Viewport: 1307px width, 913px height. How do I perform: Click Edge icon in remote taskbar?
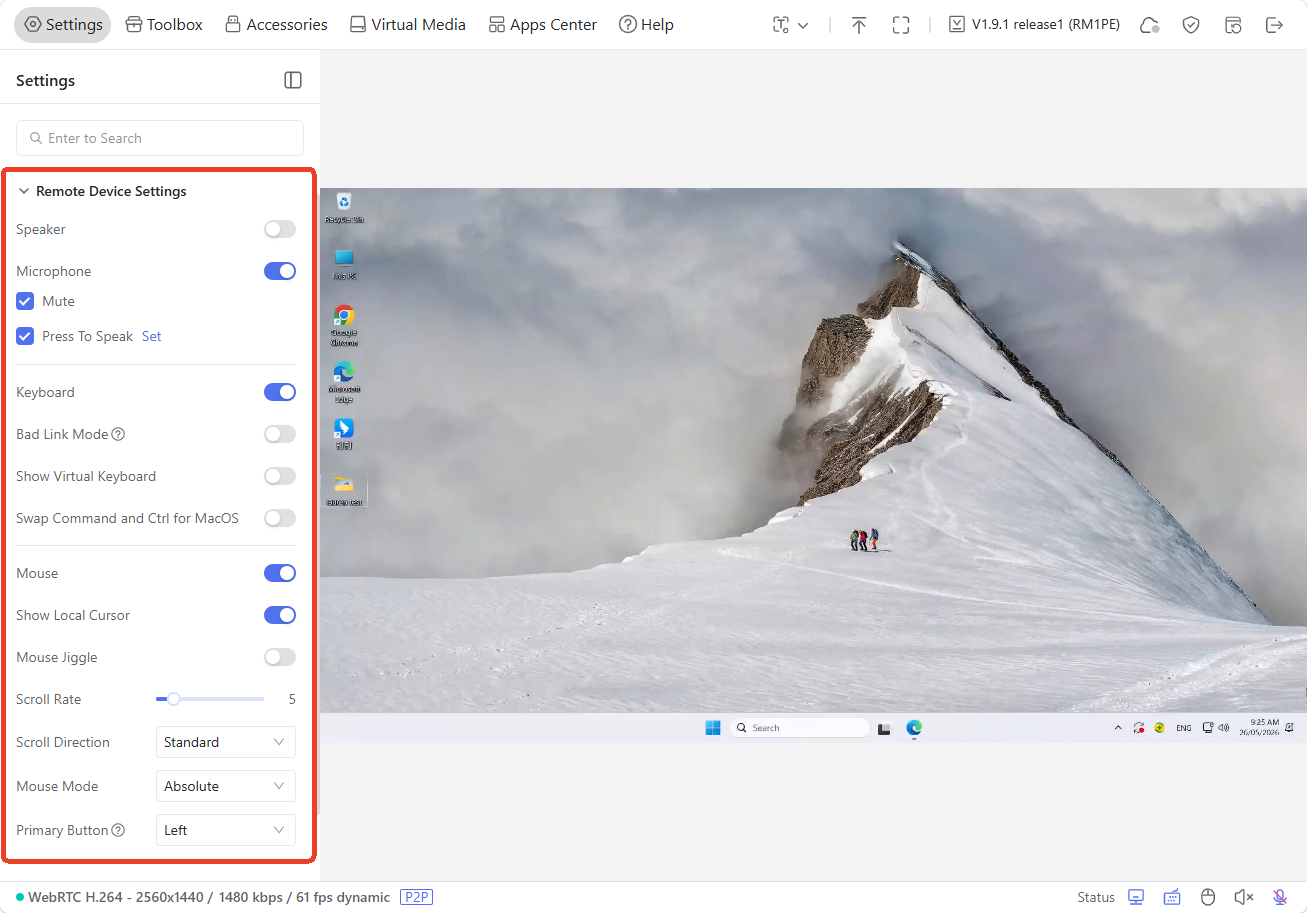pyautogui.click(x=914, y=728)
